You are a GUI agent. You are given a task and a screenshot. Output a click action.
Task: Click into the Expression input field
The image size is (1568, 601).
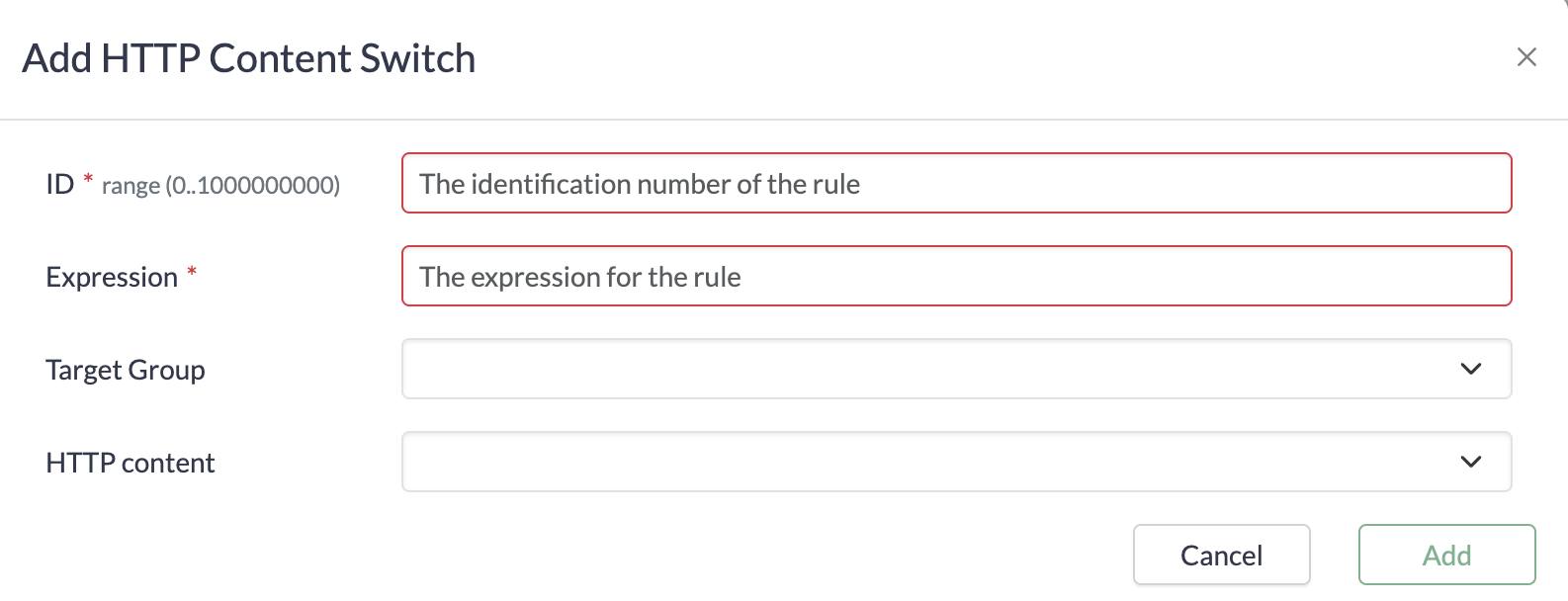[955, 276]
